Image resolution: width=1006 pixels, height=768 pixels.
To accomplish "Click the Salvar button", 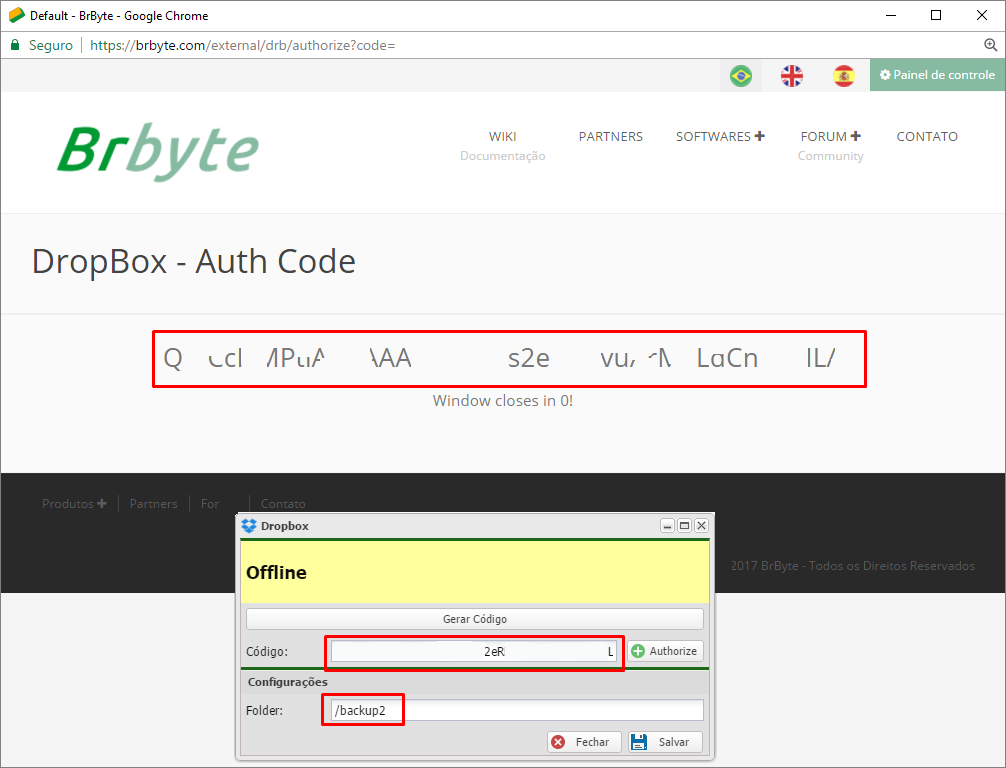I will (x=665, y=742).
